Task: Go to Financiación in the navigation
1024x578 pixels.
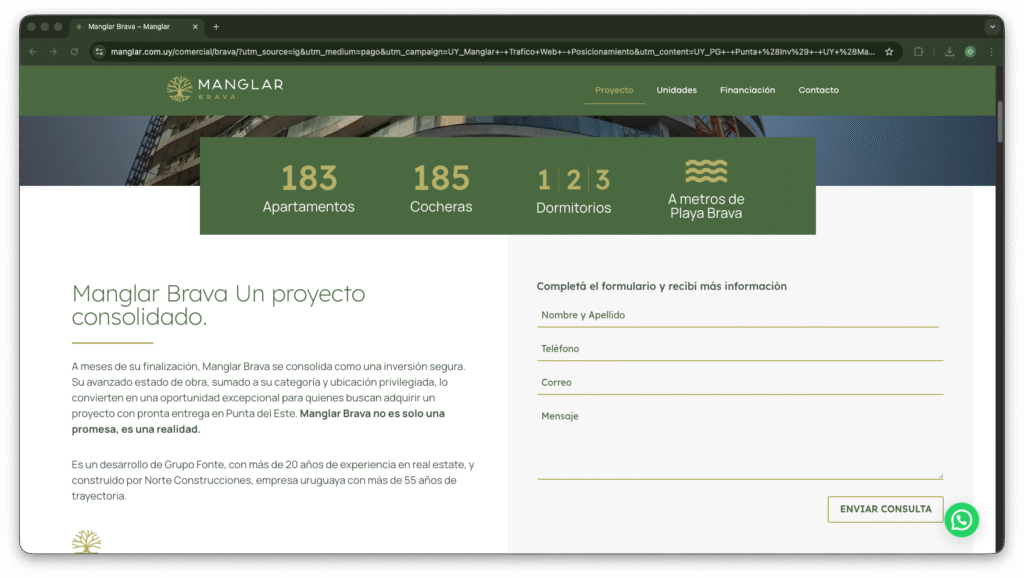Action: (747, 90)
